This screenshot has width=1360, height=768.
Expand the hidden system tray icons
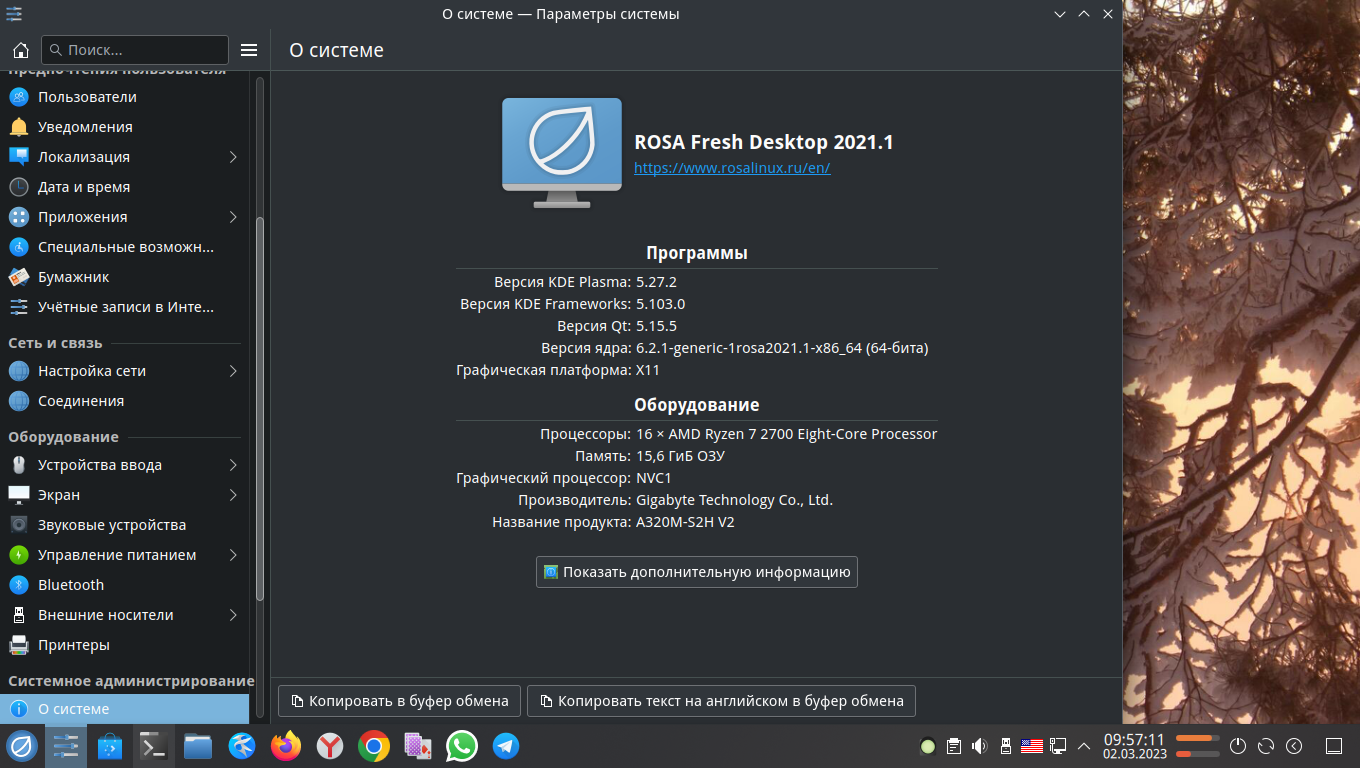coord(1083,746)
